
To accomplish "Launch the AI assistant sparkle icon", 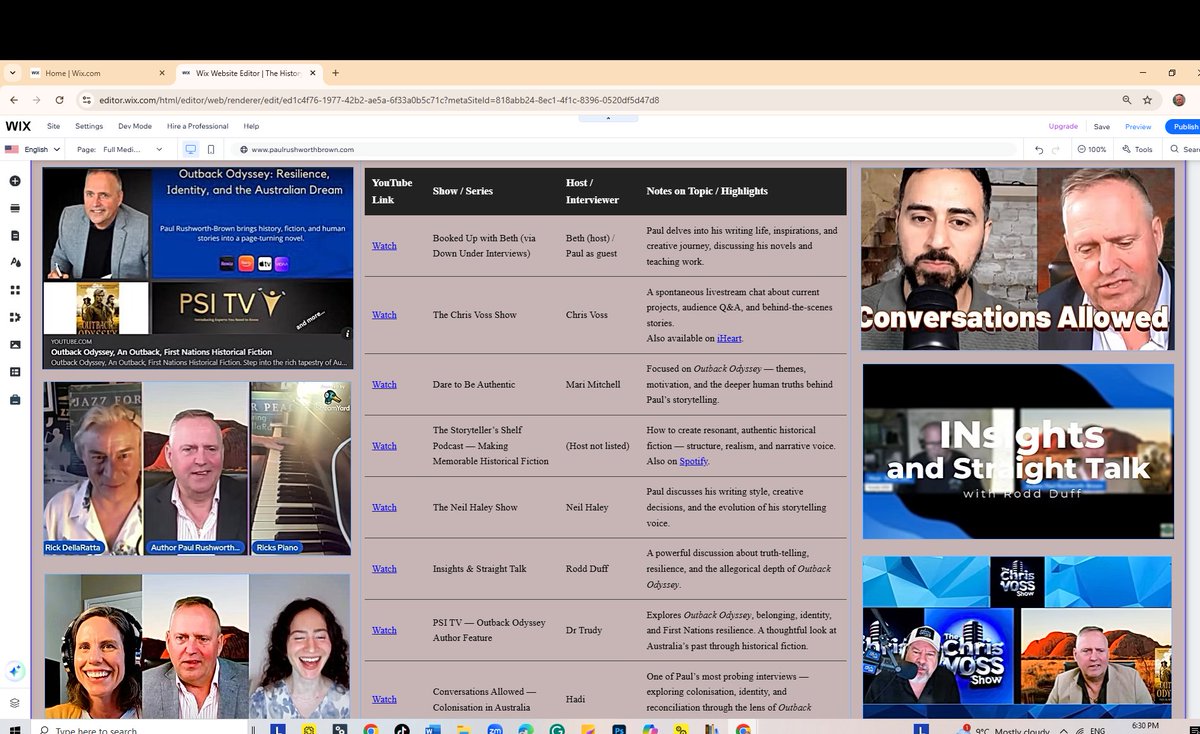I will (15, 671).
